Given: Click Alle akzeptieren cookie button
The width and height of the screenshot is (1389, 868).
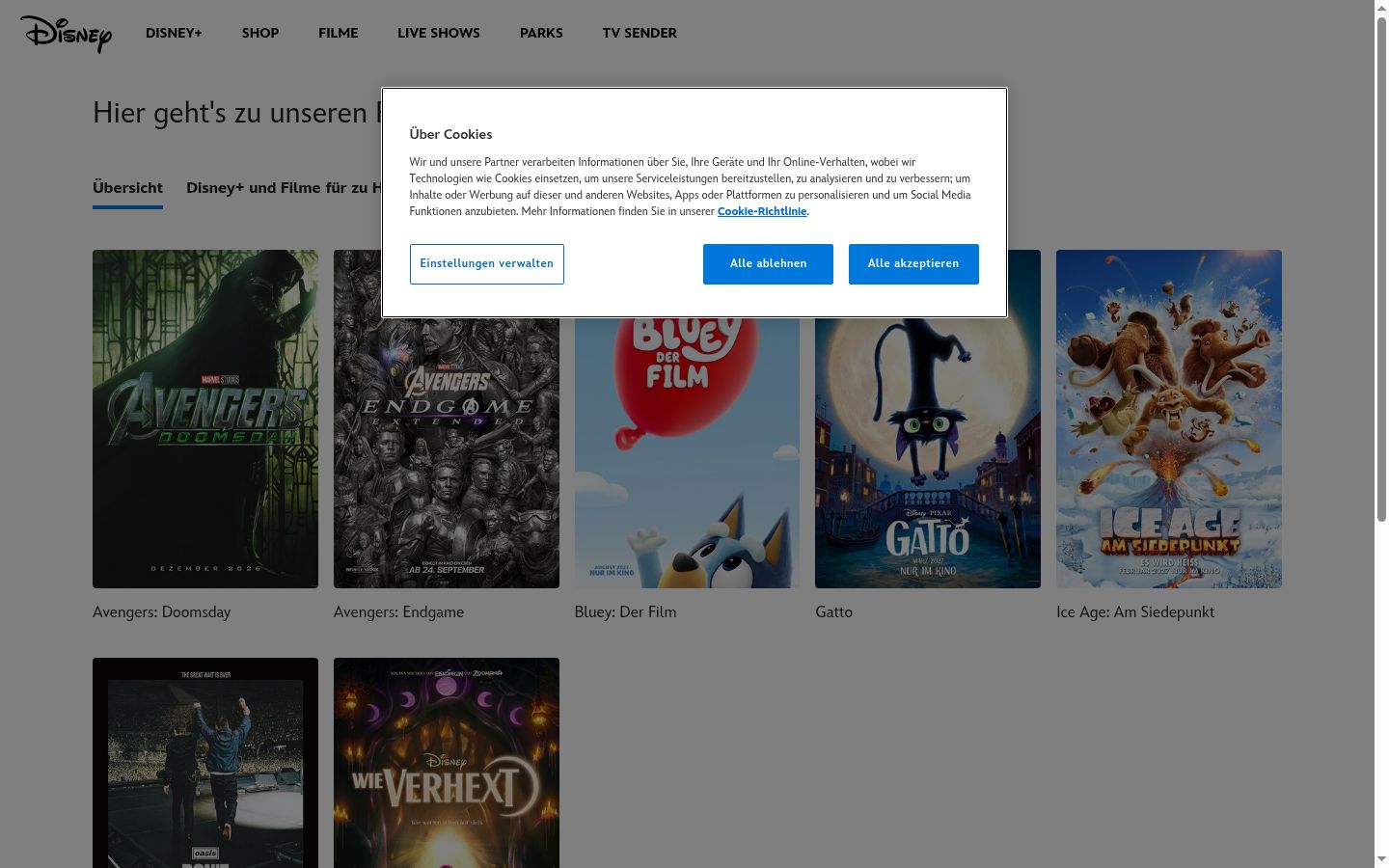Looking at the screenshot, I should [913, 264].
